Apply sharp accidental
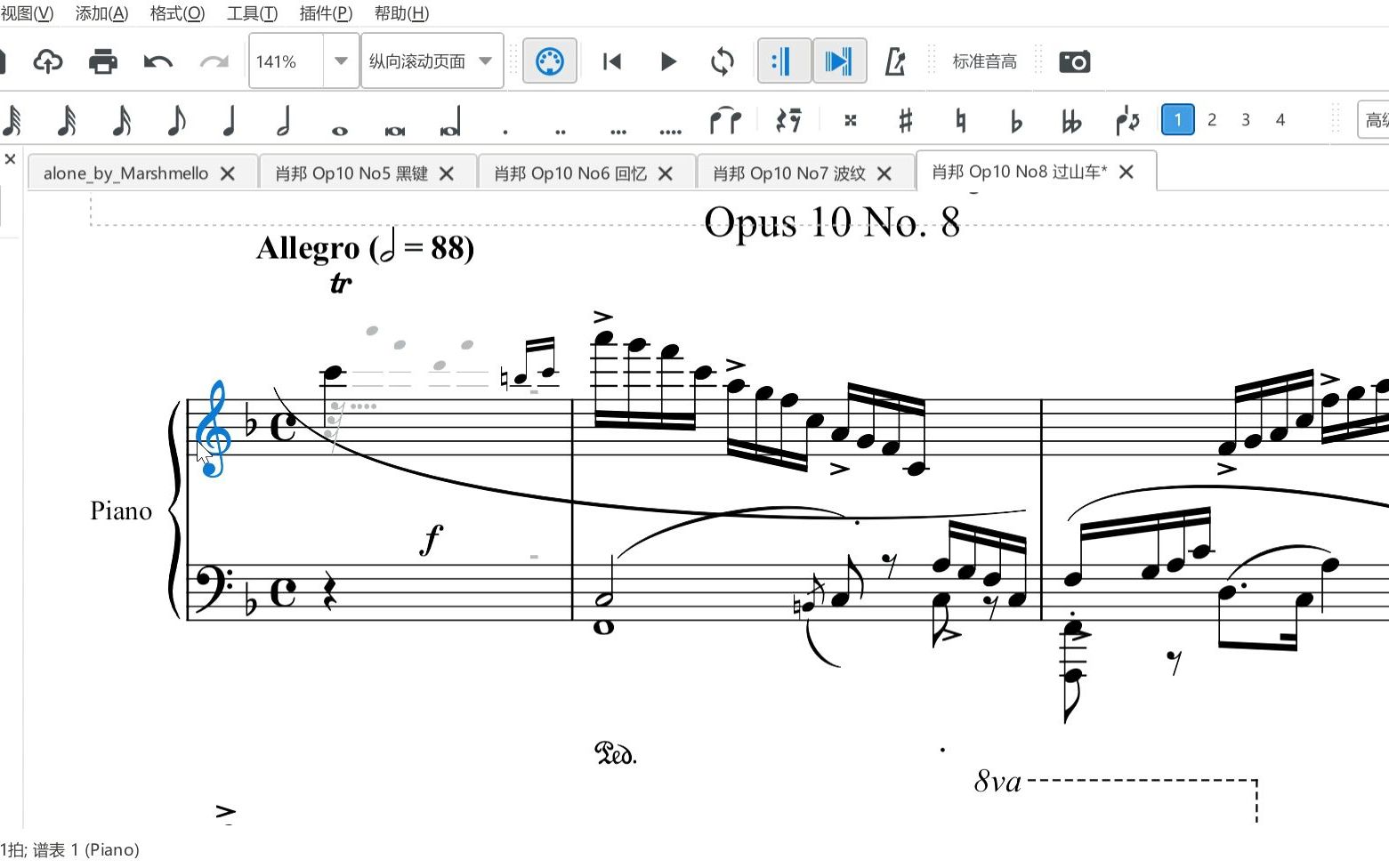 906,120
